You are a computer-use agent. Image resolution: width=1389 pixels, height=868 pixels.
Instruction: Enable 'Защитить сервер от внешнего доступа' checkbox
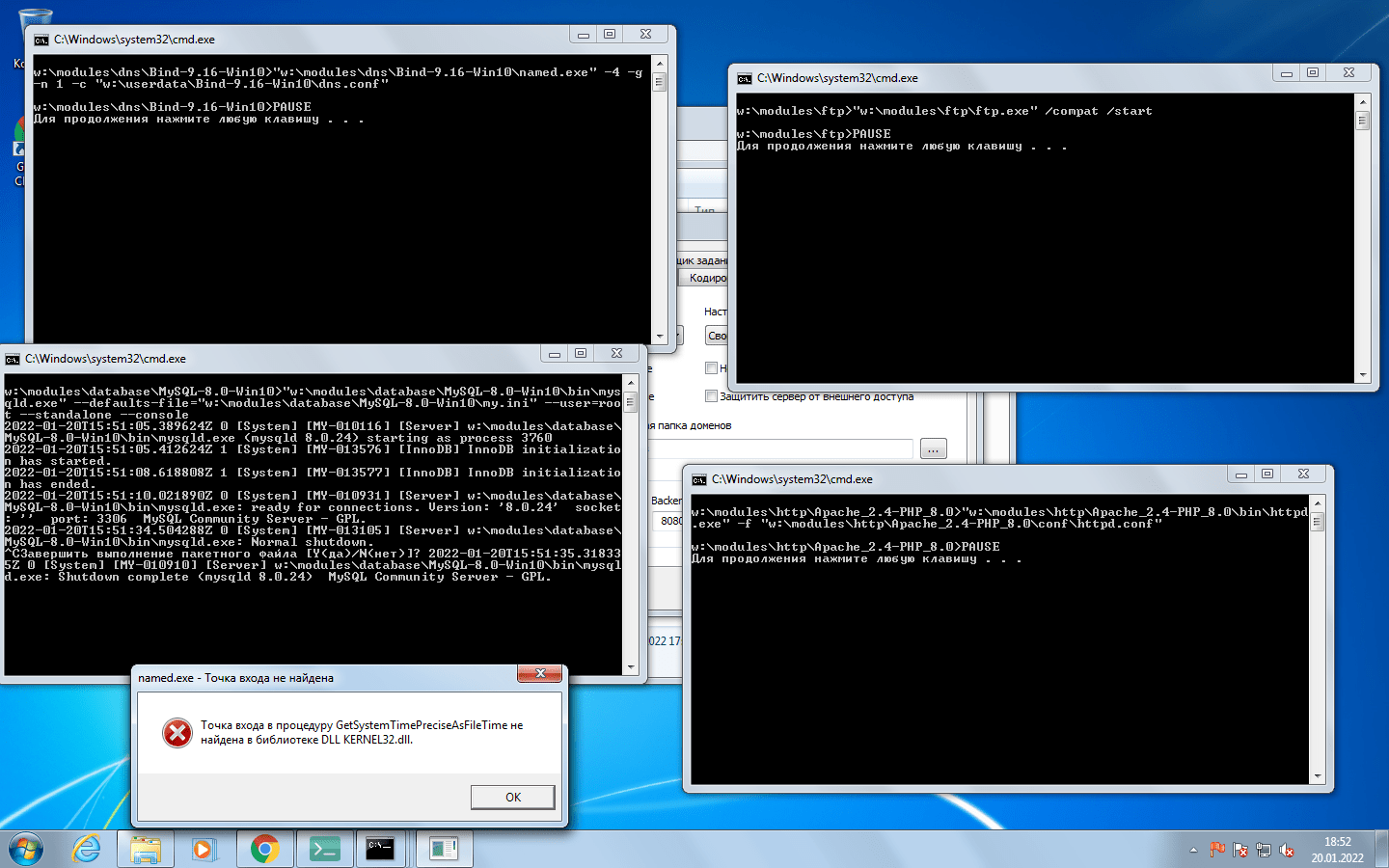711,396
